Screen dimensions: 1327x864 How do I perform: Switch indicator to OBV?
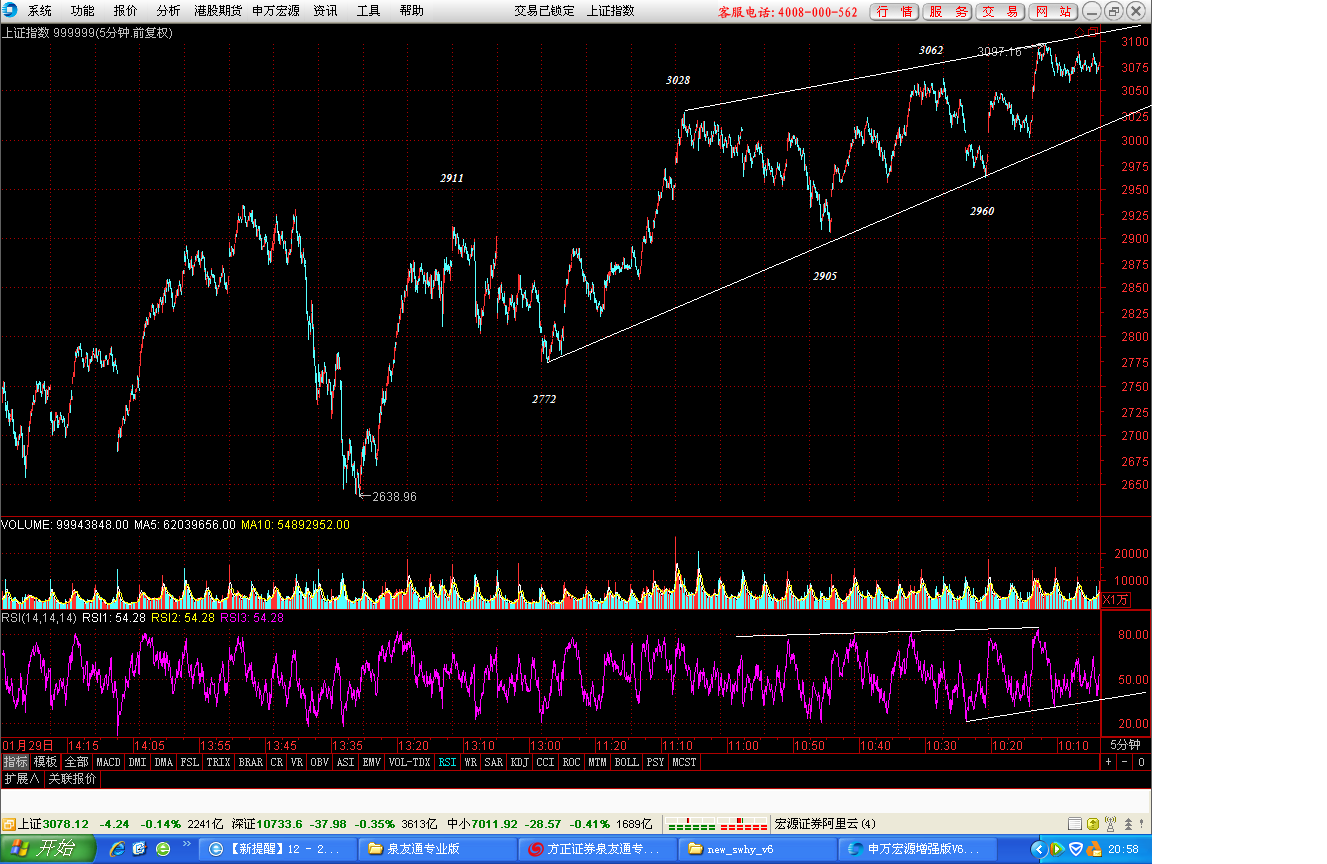point(320,762)
